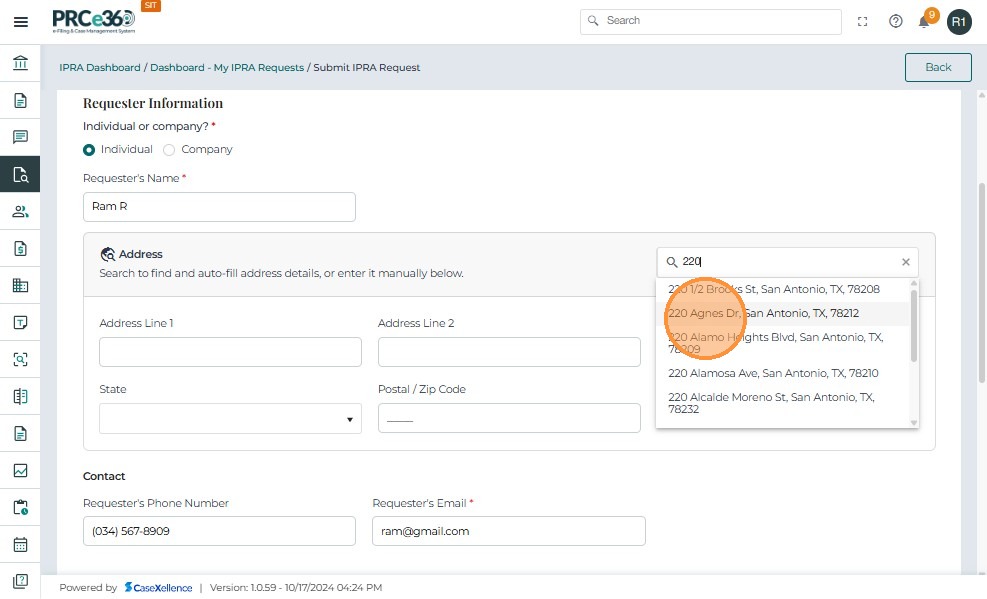Expand the State dropdown
Screen dimensions: 987x599
coord(230,419)
